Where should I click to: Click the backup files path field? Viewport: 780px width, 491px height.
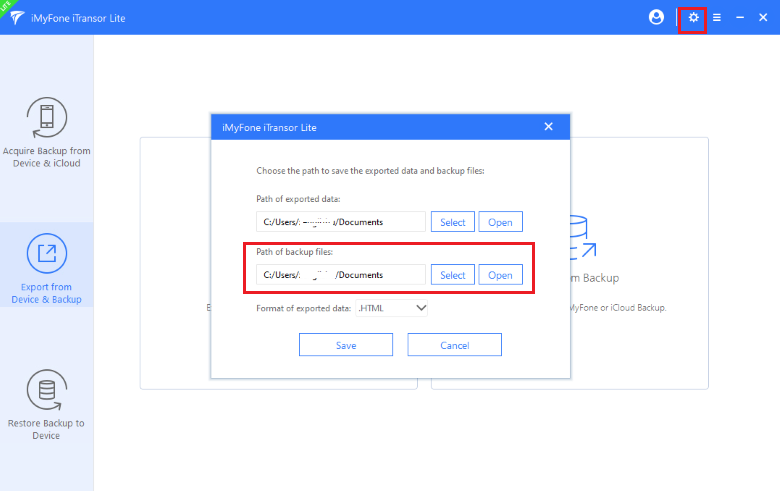pyautogui.click(x=341, y=275)
